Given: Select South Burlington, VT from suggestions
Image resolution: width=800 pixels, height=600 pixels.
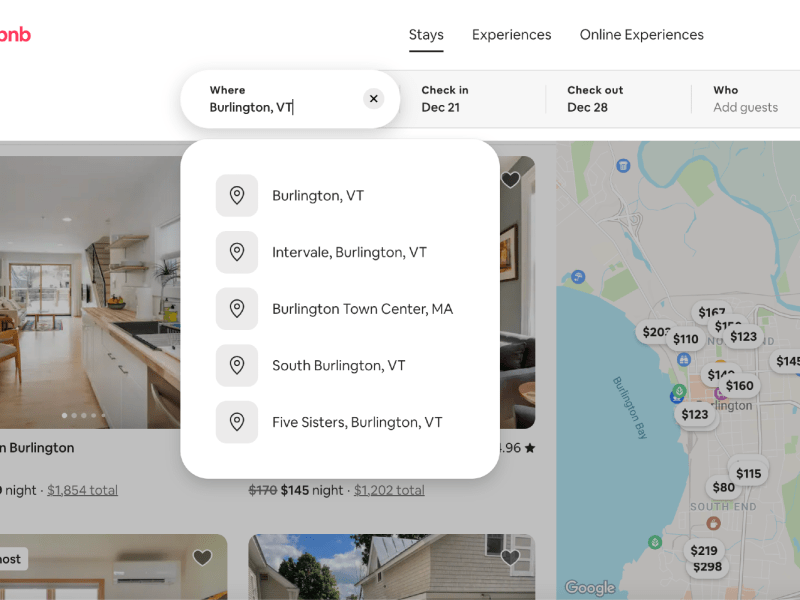Looking at the screenshot, I should click(340, 366).
